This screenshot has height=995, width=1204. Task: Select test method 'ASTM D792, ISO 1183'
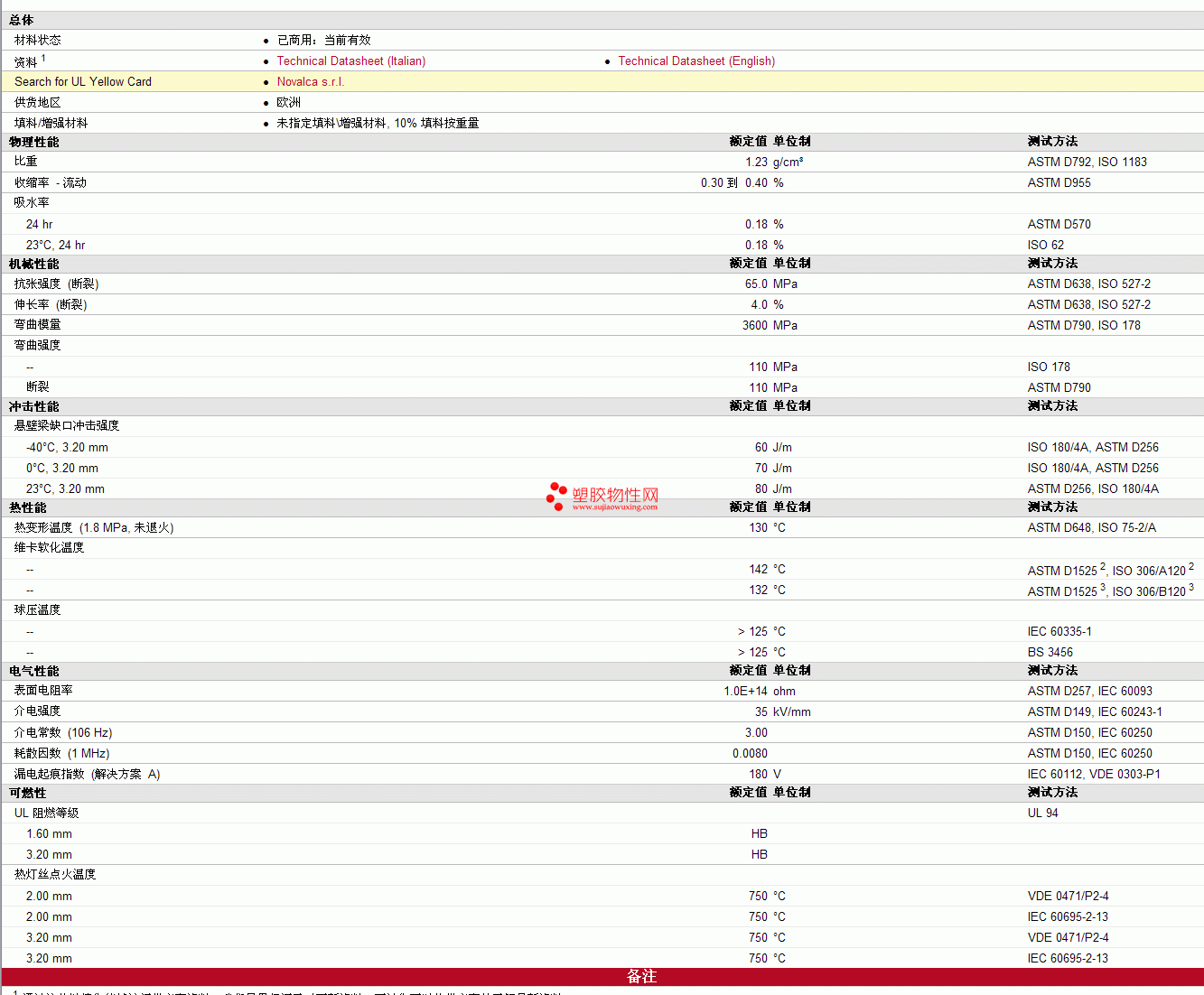pos(1087,163)
